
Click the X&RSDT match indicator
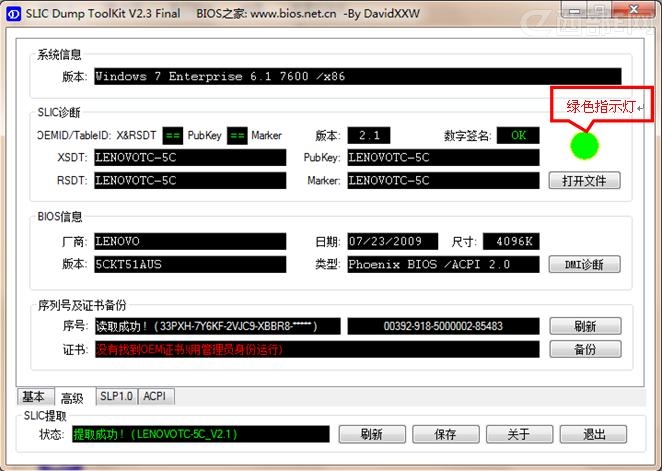tap(172, 136)
